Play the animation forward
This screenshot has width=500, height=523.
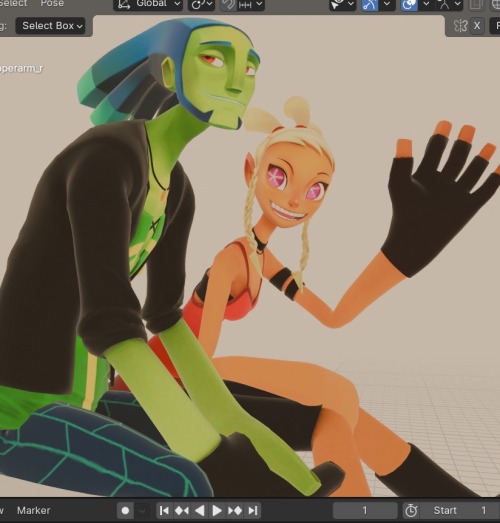(217, 511)
